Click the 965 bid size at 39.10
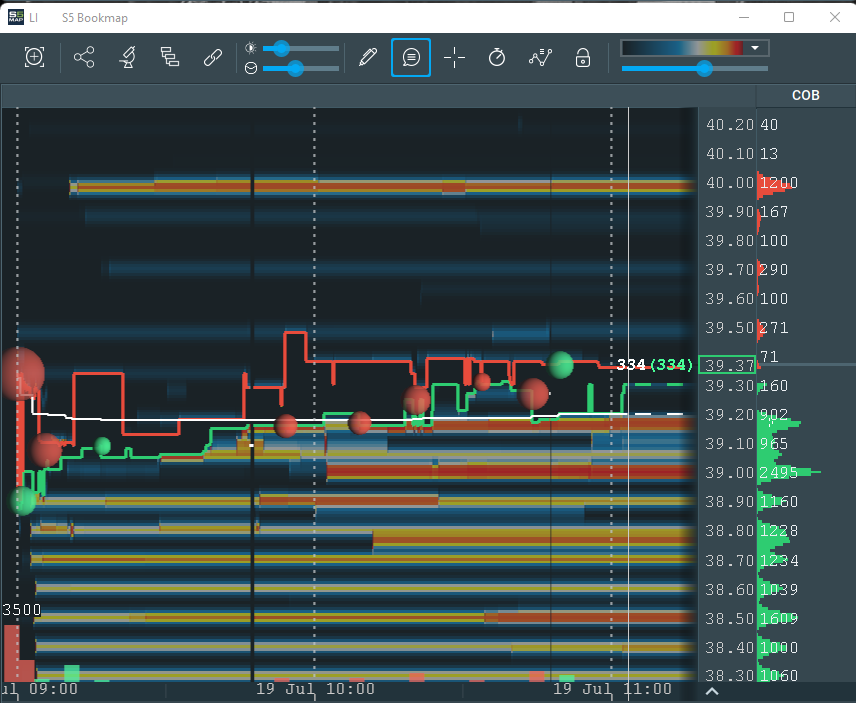The height and width of the screenshot is (703, 856). click(x=774, y=443)
